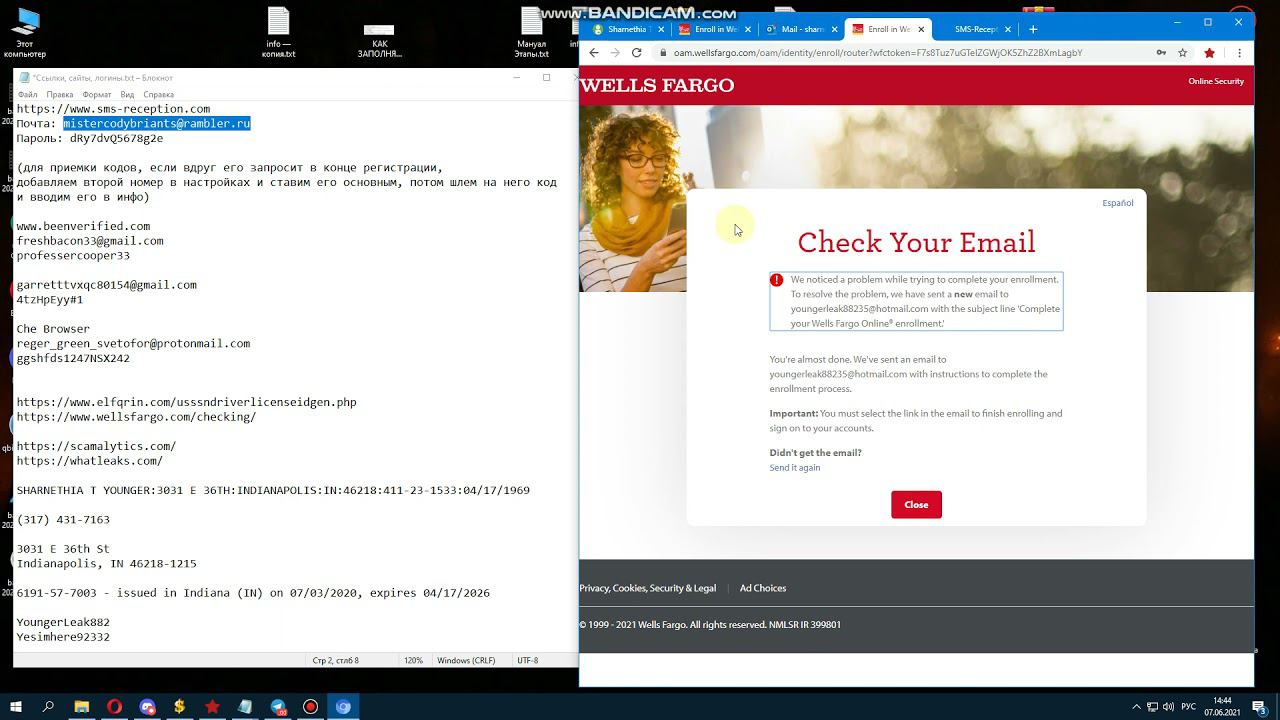Open the red star app in taskbar

point(212,707)
